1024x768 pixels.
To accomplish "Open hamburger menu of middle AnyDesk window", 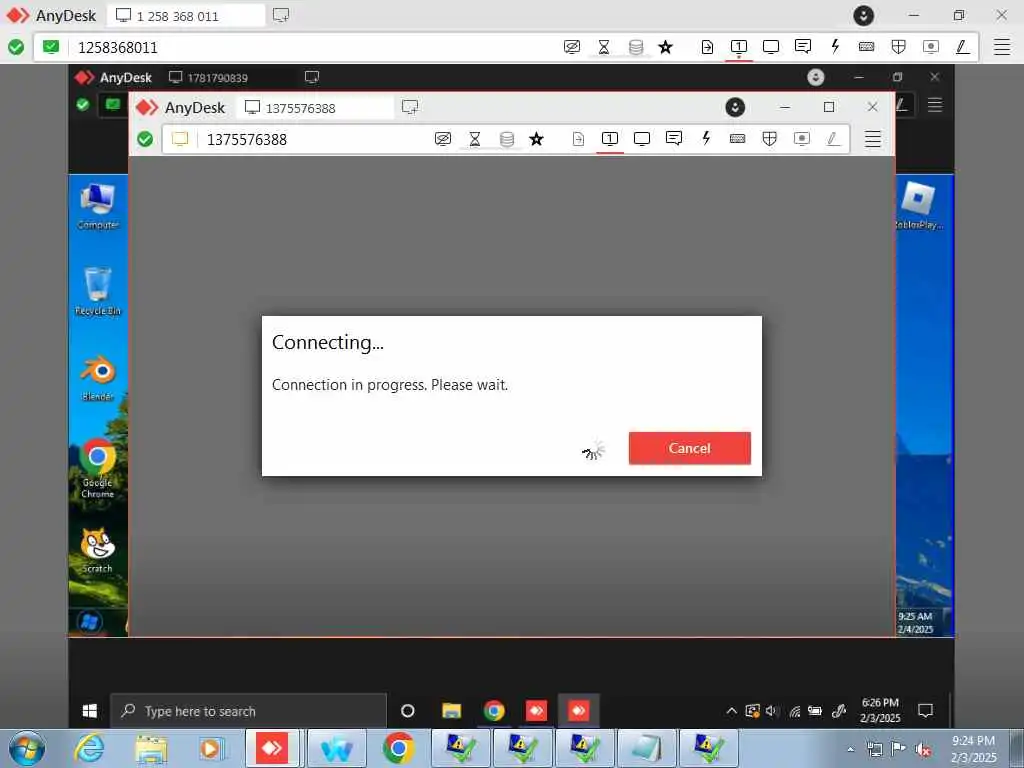I will (935, 104).
